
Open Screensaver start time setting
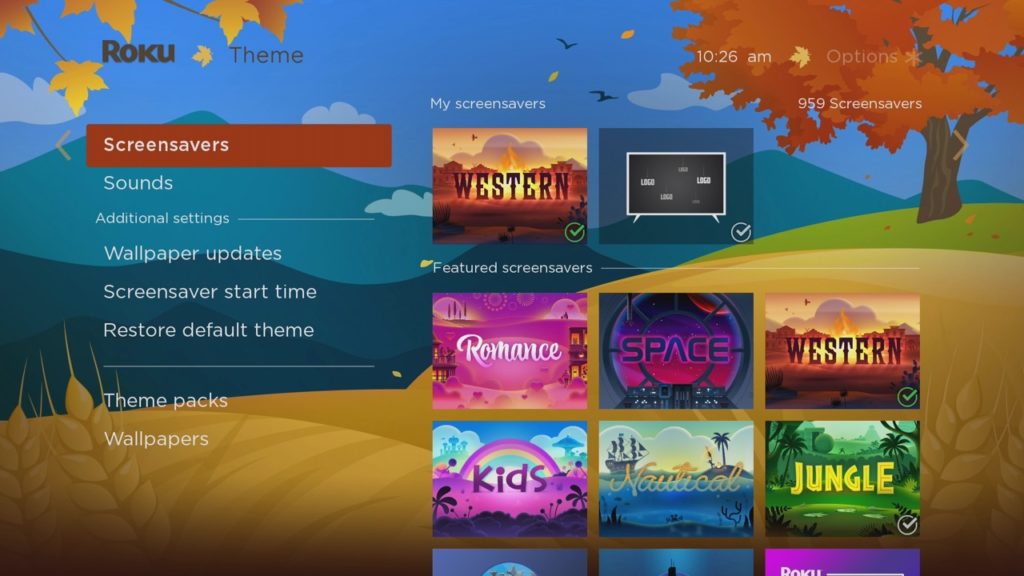point(210,292)
